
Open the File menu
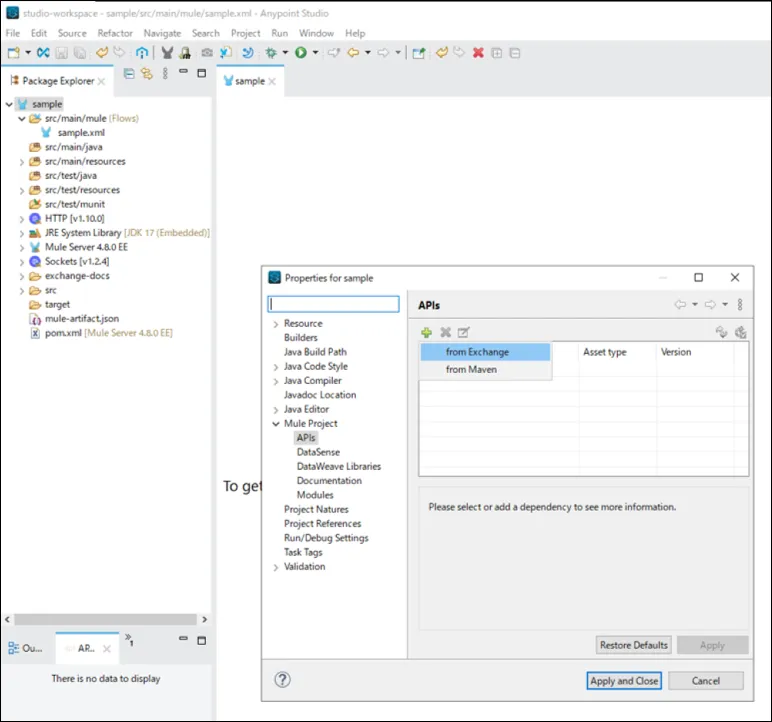(13, 33)
